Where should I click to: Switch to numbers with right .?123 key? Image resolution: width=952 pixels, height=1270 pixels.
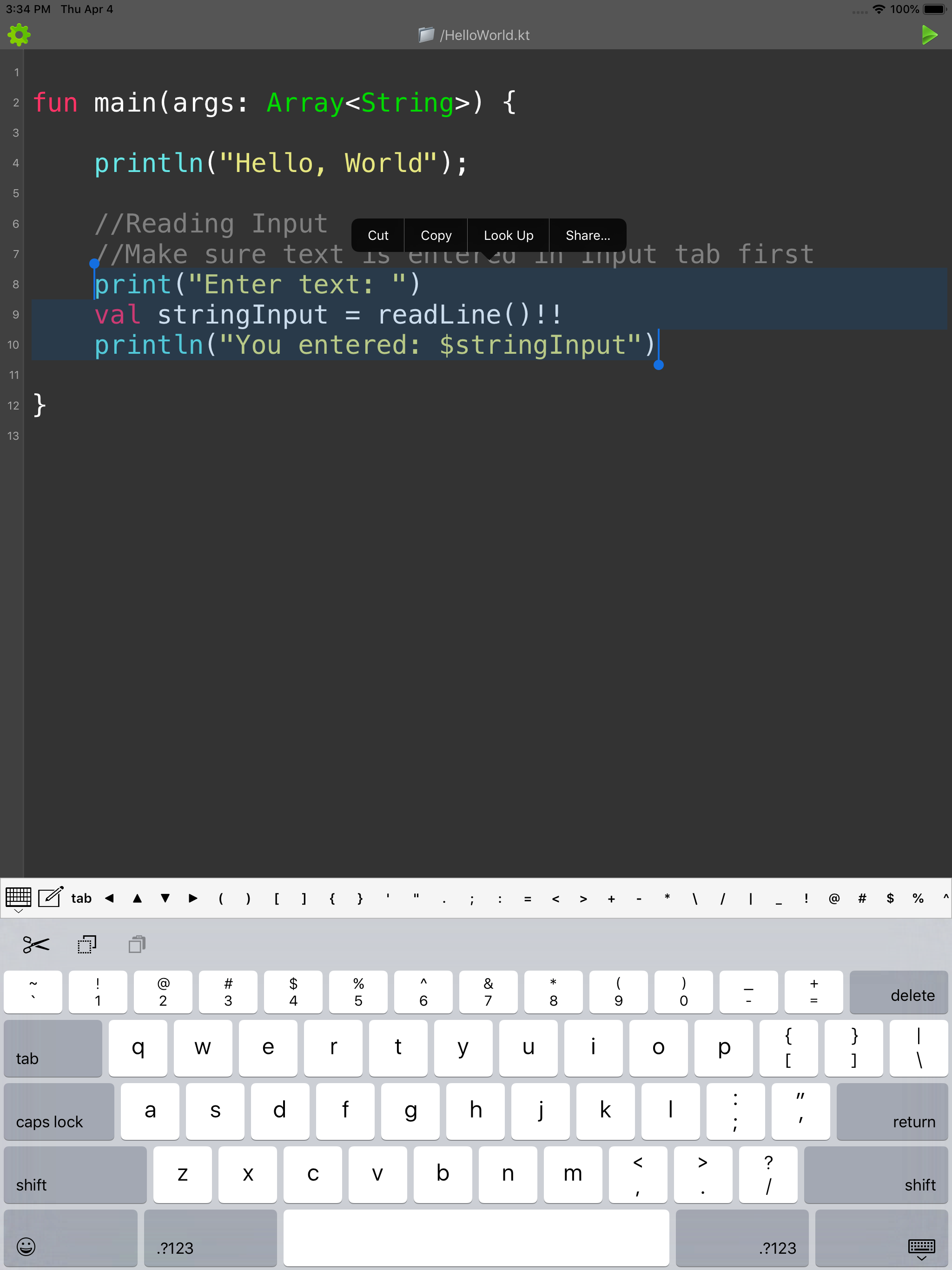click(742, 1238)
